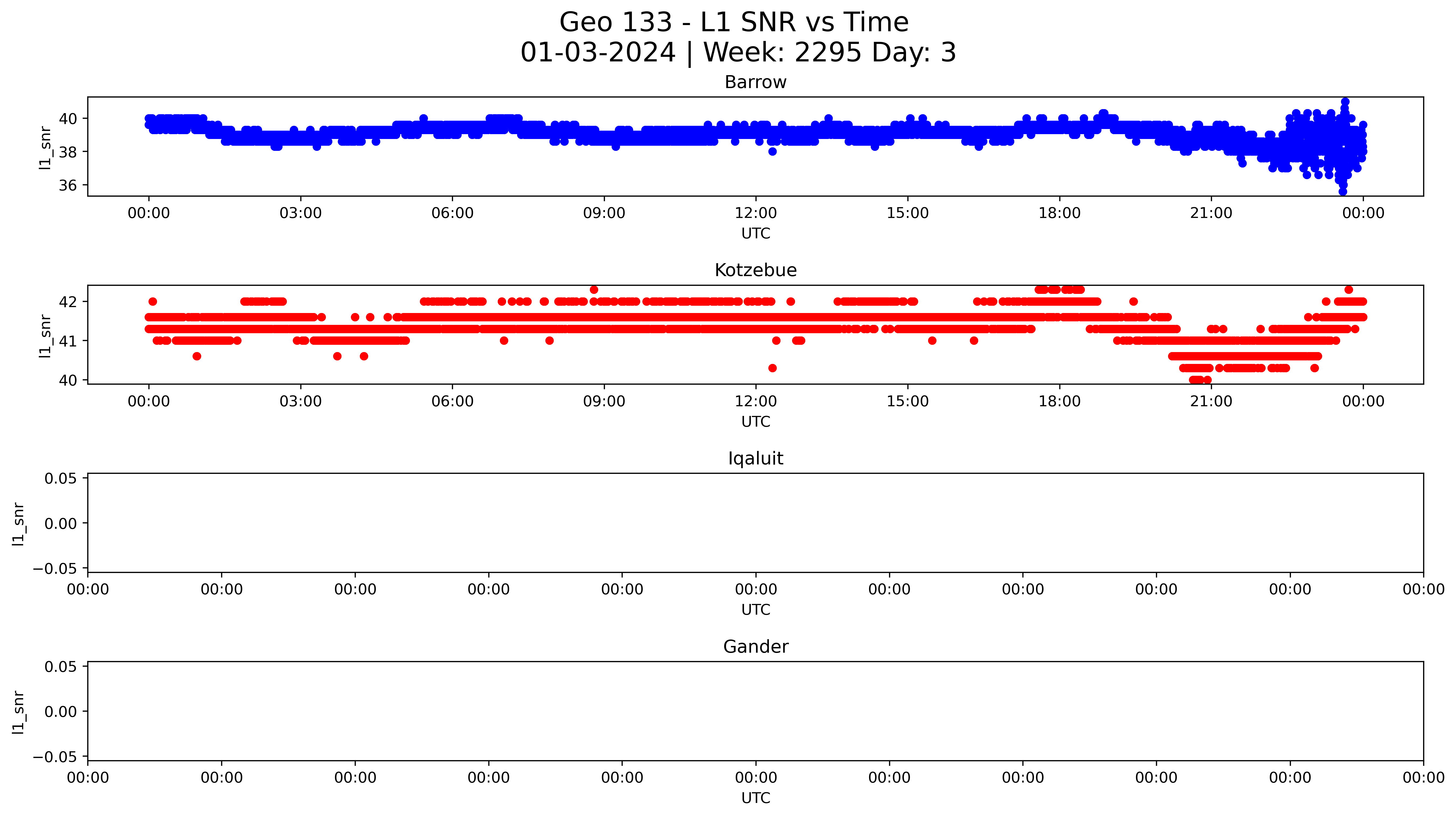Click the "40" y-axis tick on the Barrow plot
The image size is (1456, 817).
(68, 119)
